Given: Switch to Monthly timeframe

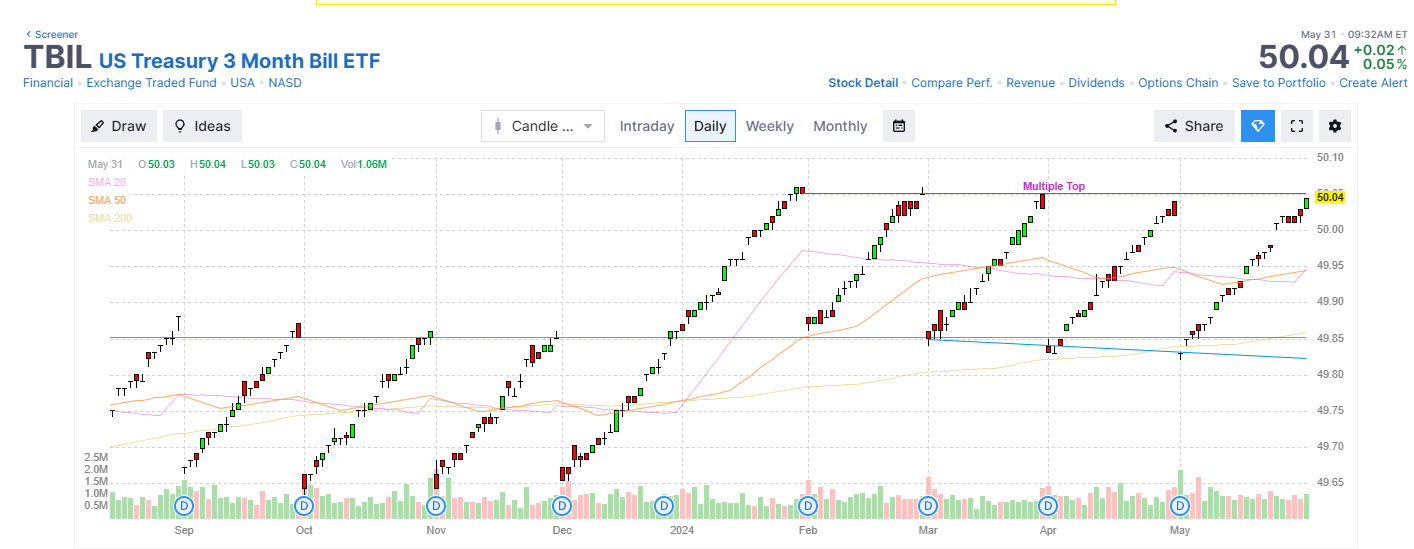Looking at the screenshot, I should (x=840, y=126).
